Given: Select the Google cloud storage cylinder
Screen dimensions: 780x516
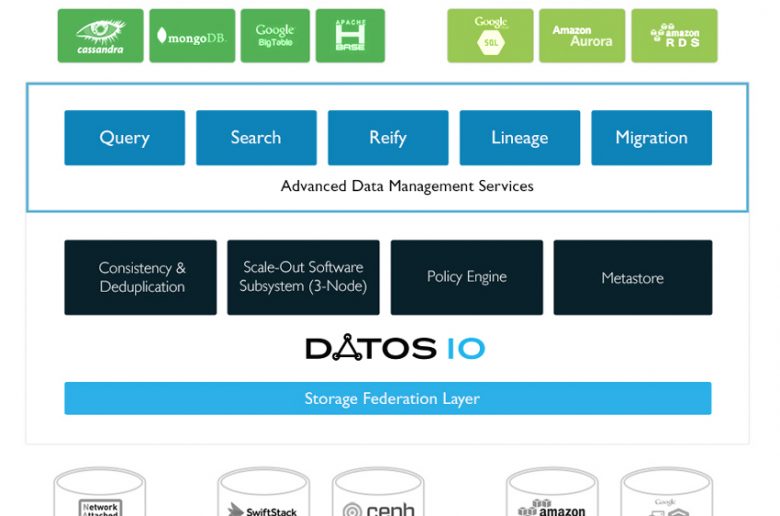Looking at the screenshot, I should [x=667, y=492].
